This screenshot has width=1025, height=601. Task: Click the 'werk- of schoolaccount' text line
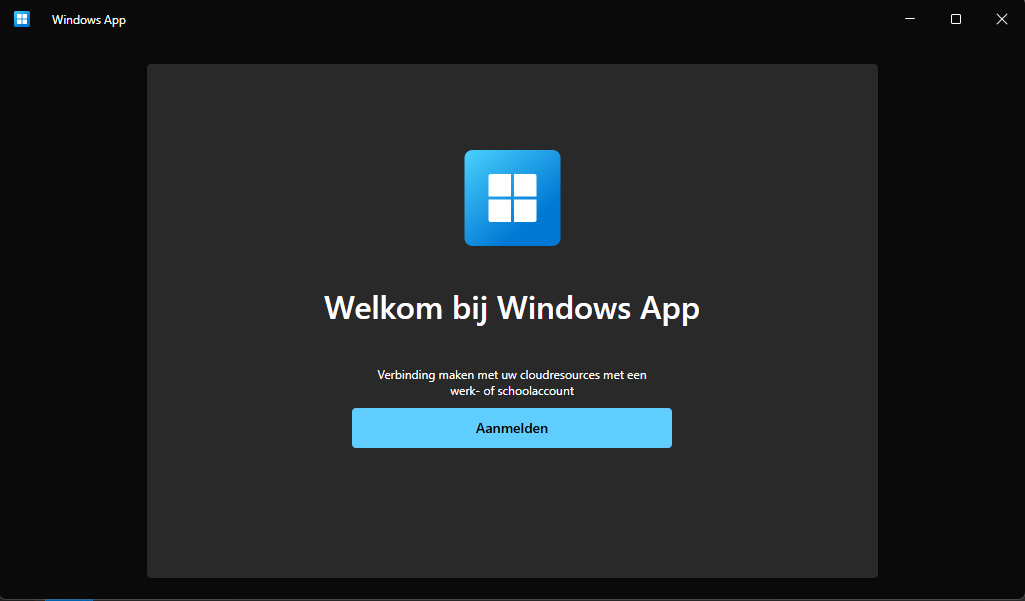[x=512, y=391]
